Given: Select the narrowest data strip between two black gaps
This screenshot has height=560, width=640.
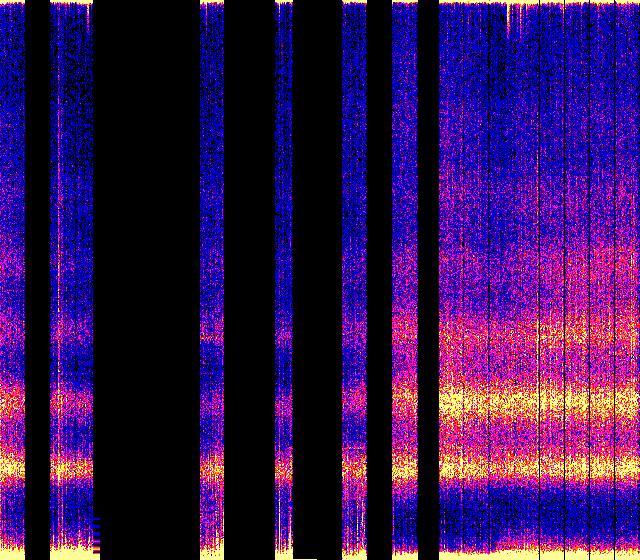Looking at the screenshot, I should (284, 280).
